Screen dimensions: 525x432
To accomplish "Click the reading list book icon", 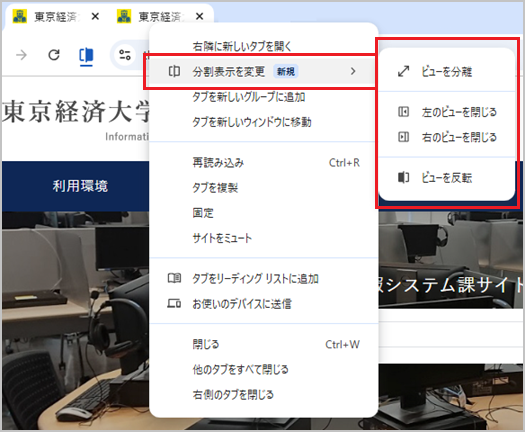I will (x=174, y=278).
